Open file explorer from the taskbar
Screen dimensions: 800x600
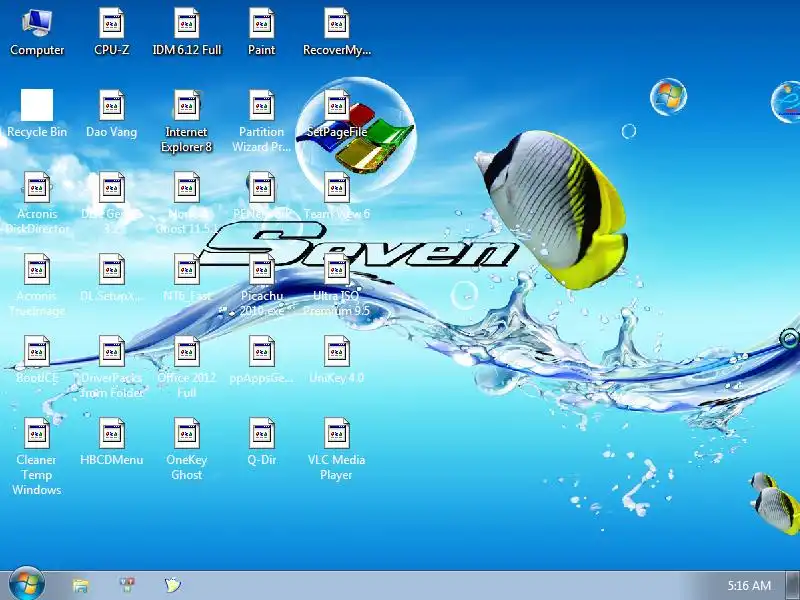81,585
